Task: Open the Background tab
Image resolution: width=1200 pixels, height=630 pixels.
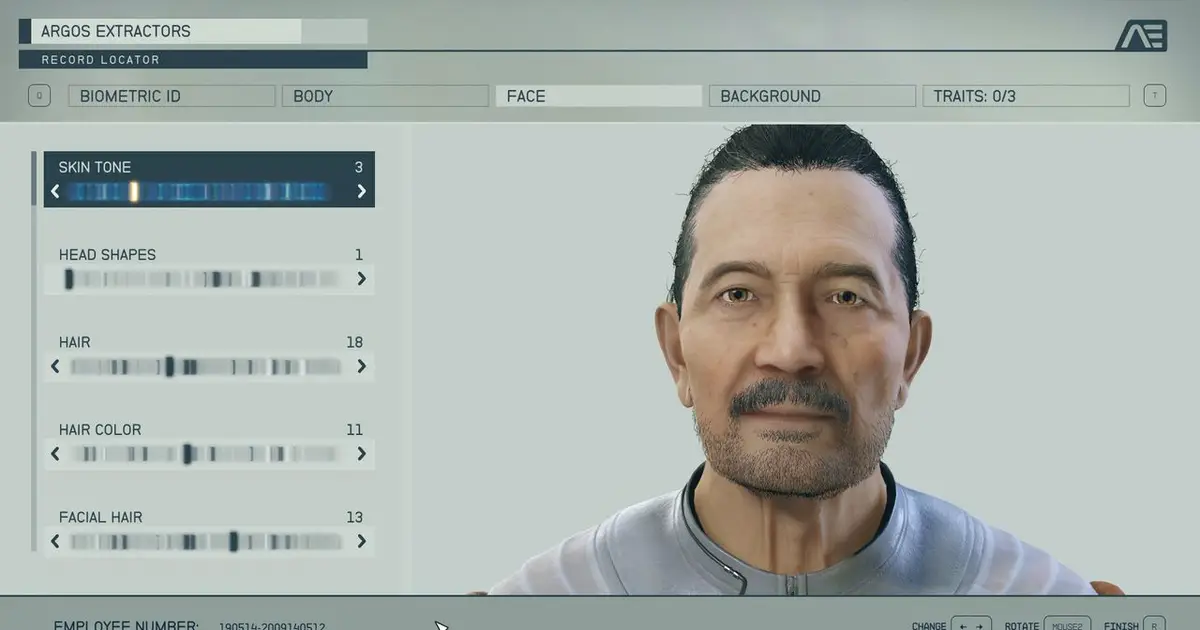Action: (x=812, y=96)
